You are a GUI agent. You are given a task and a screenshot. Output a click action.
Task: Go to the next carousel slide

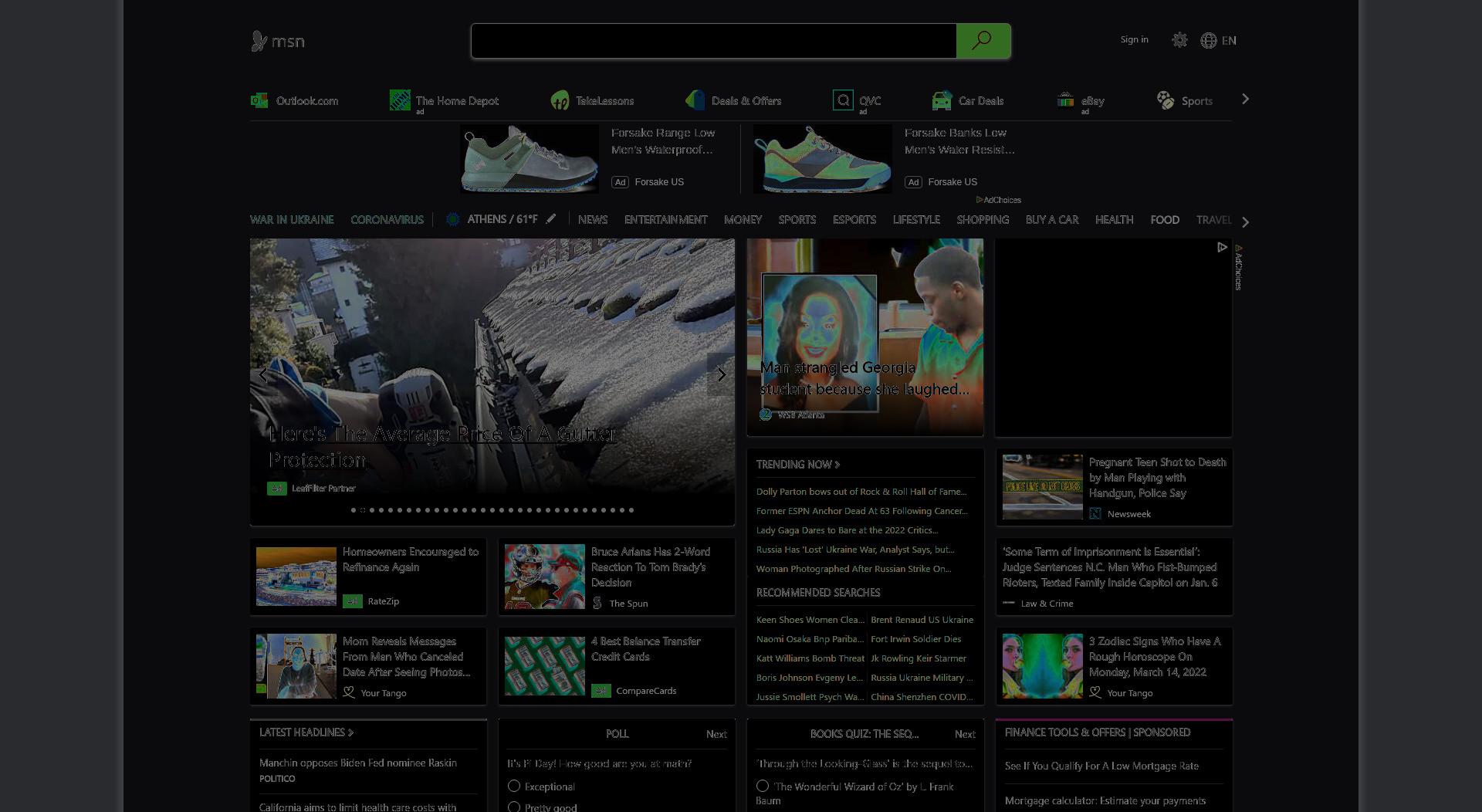click(721, 375)
